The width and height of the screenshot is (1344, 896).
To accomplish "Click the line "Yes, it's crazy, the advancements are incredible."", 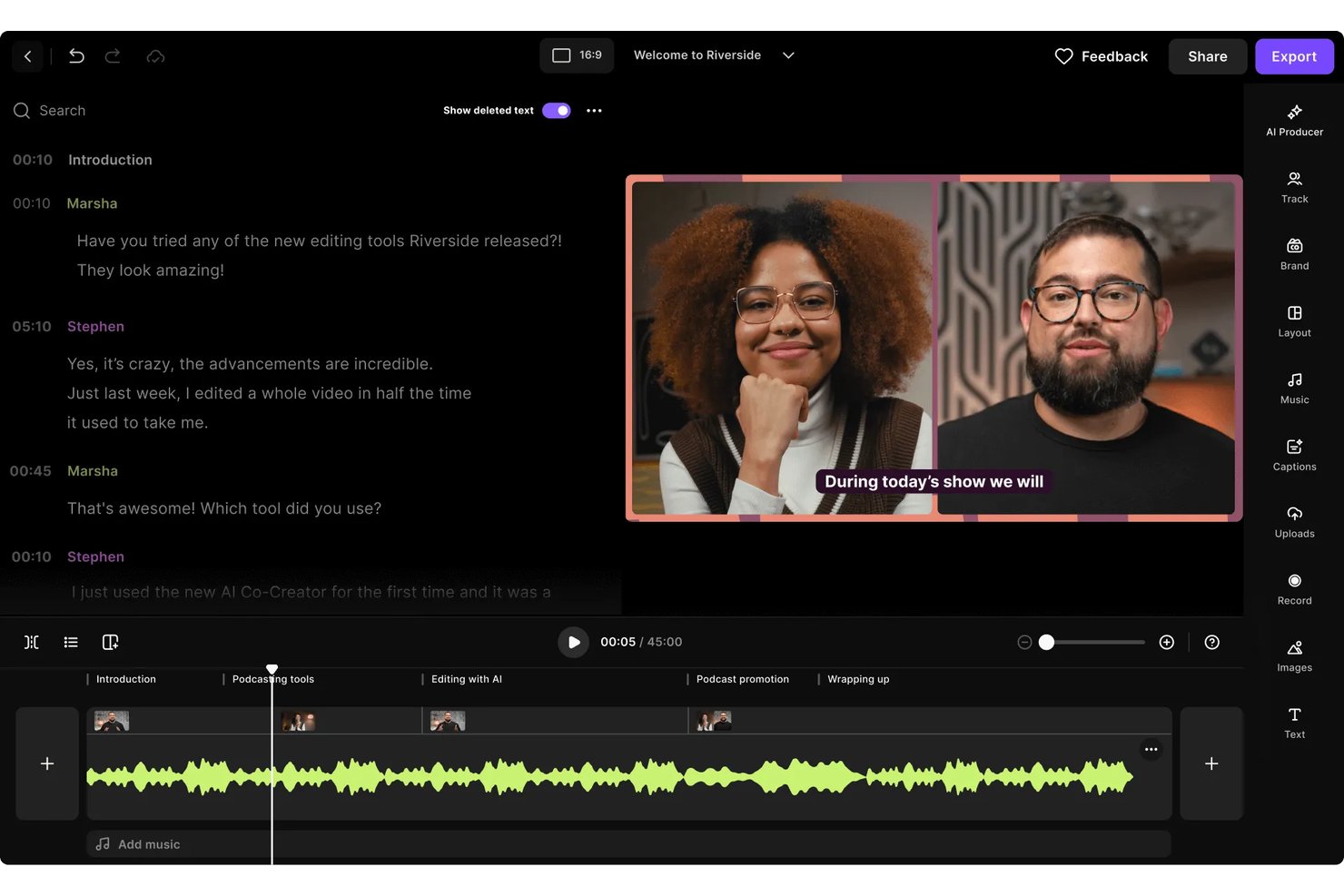I will 250,364.
